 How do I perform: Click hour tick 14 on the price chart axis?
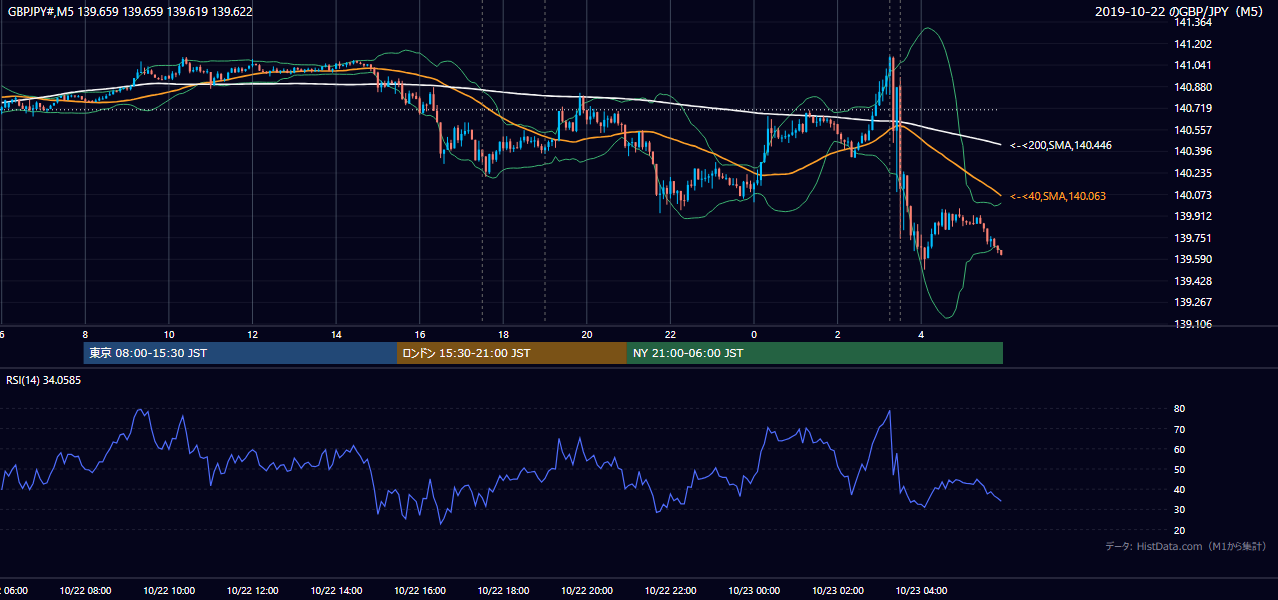click(x=336, y=335)
